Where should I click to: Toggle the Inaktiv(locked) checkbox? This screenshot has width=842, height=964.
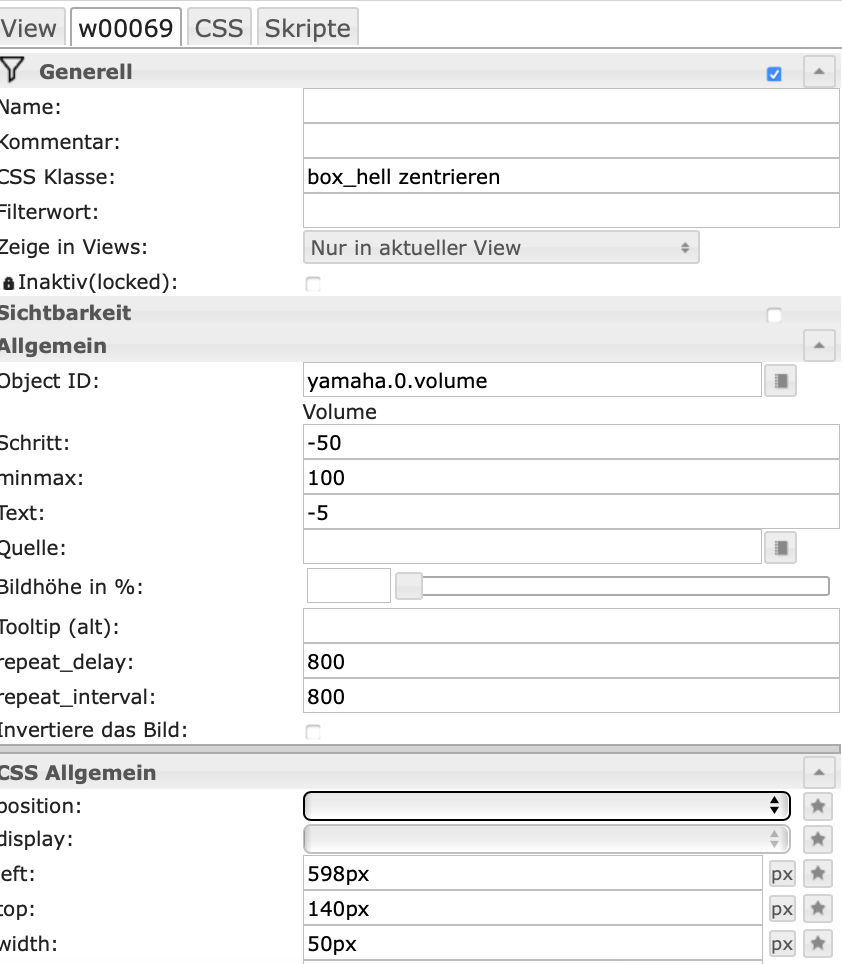tap(313, 284)
